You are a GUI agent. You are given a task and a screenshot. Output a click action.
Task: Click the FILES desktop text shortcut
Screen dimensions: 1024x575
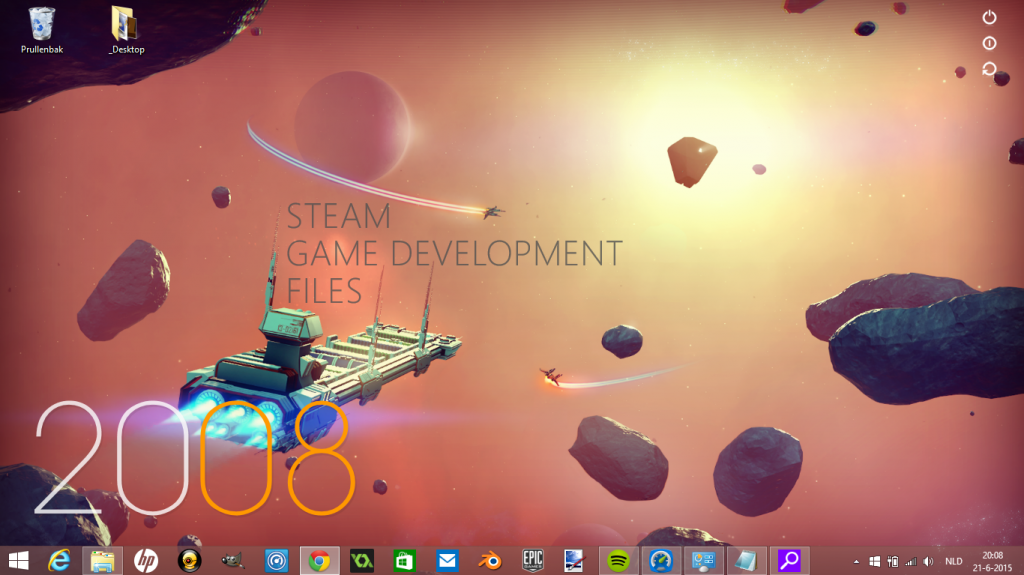(324, 291)
